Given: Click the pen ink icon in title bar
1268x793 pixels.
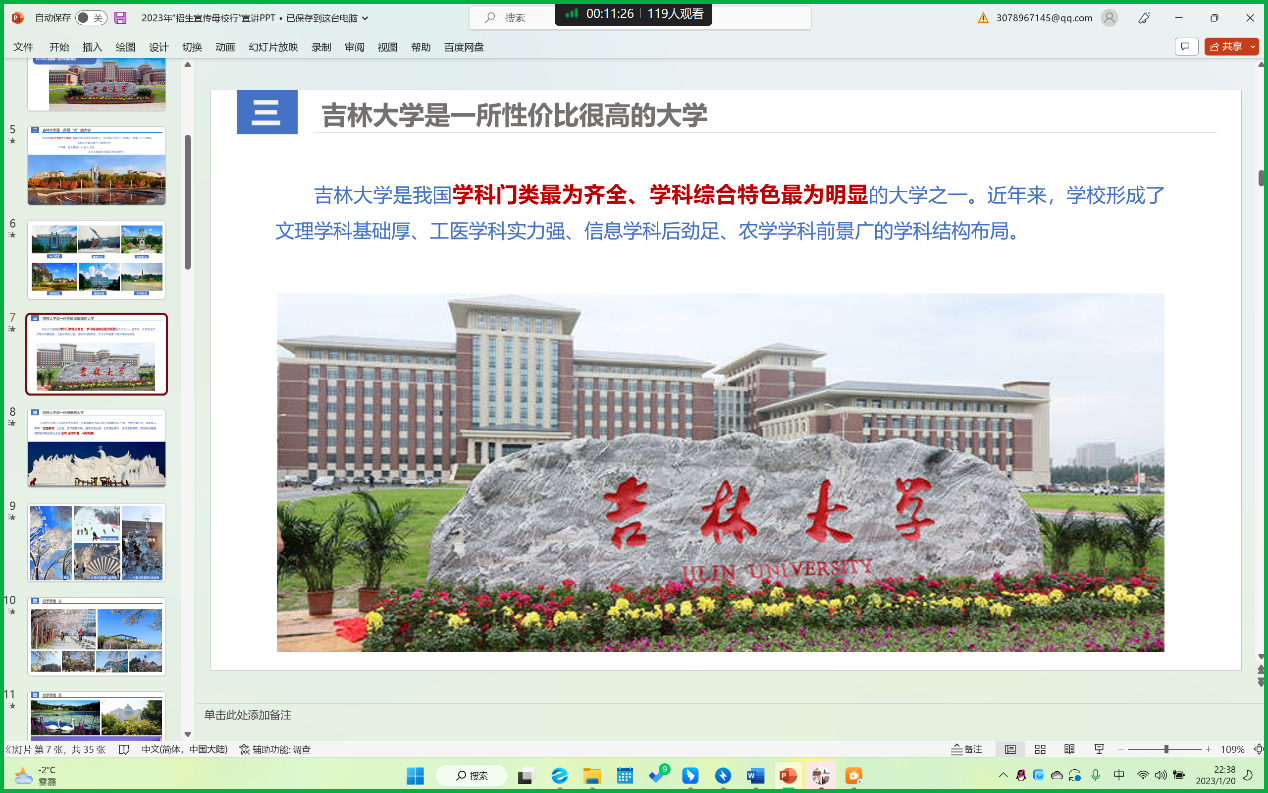Looking at the screenshot, I should tap(1144, 18).
